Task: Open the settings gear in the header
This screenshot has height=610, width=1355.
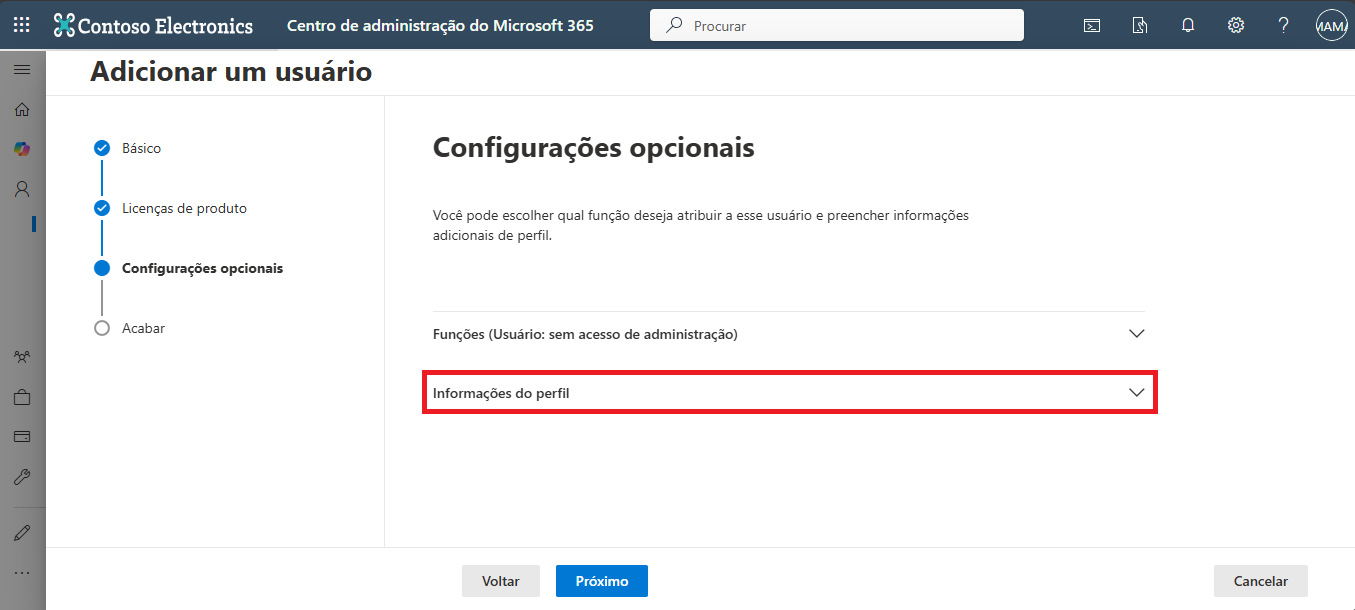Action: 1236,26
